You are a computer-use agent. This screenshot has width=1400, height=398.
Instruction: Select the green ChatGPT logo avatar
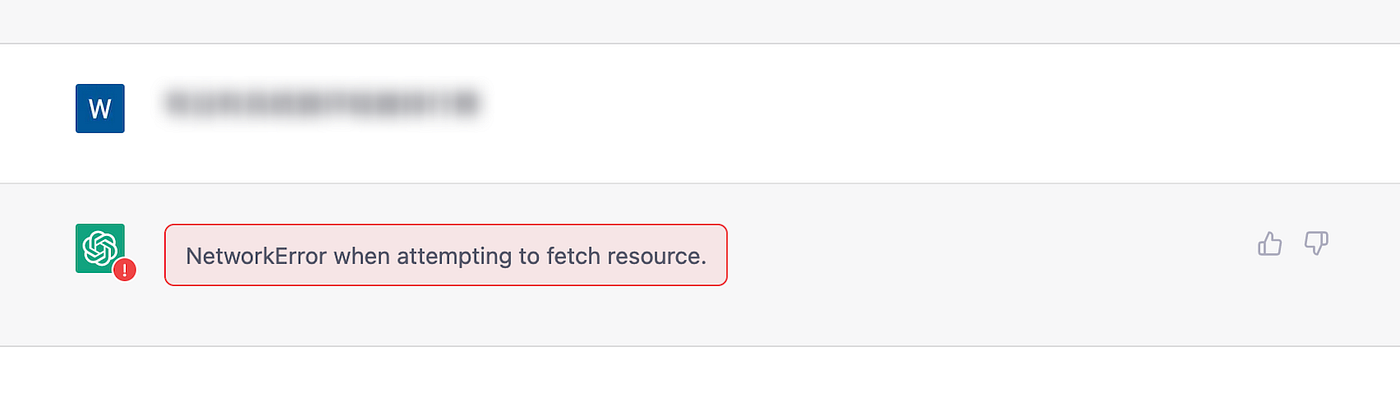point(100,248)
